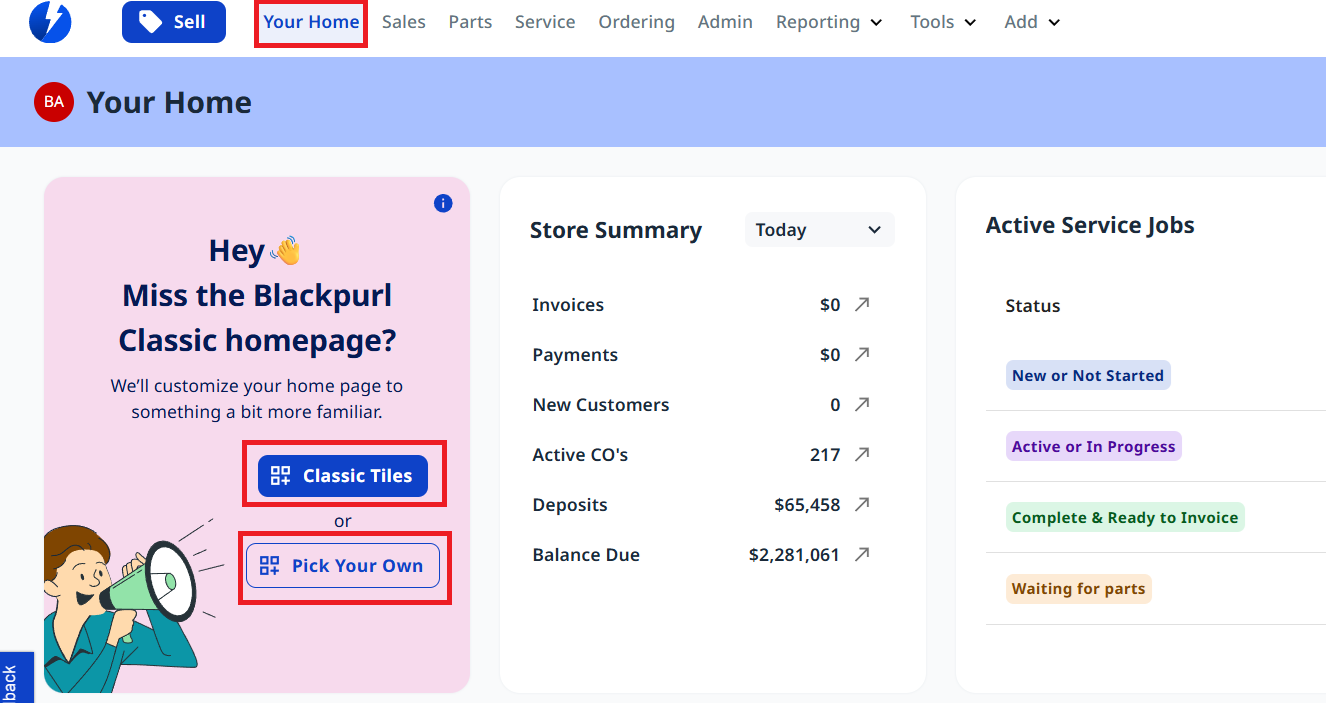Choose the Classic Tiles button
This screenshot has height=703, width=1326.
pos(343,476)
